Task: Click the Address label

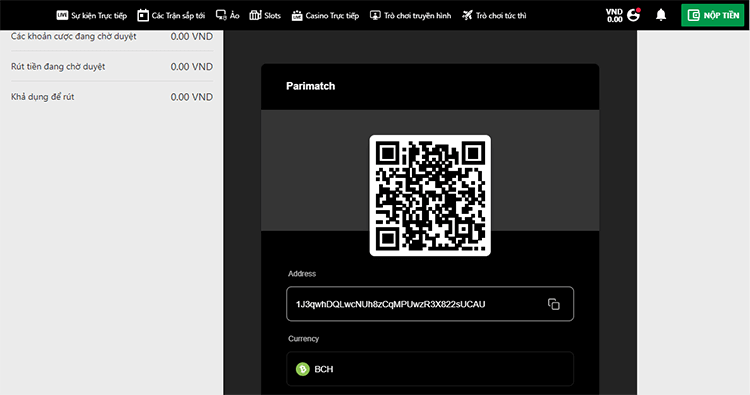Action: pos(302,274)
